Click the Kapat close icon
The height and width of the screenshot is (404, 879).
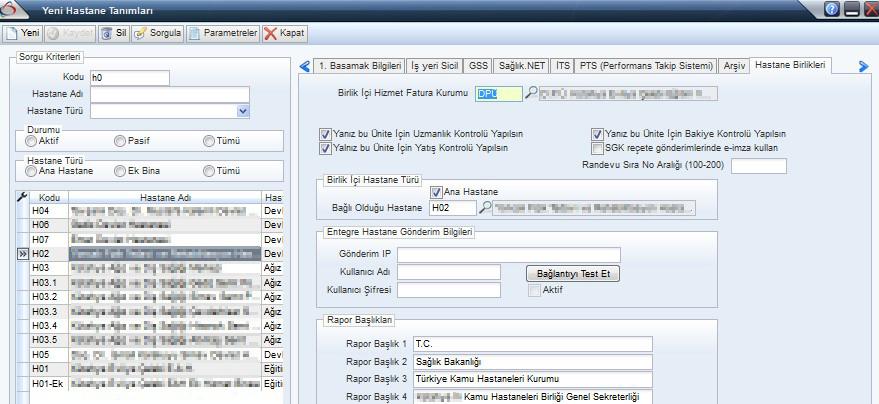click(x=272, y=33)
